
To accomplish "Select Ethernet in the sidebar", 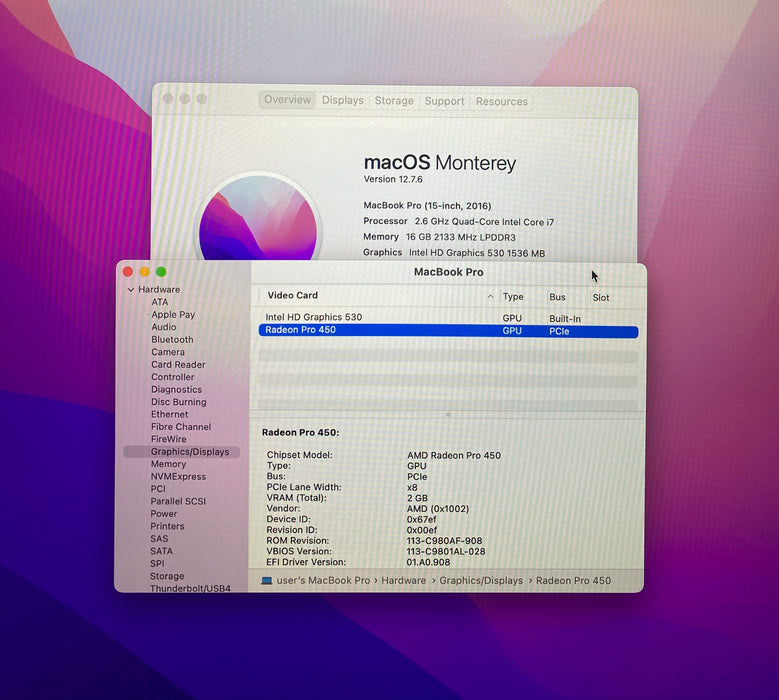I will coord(170,414).
